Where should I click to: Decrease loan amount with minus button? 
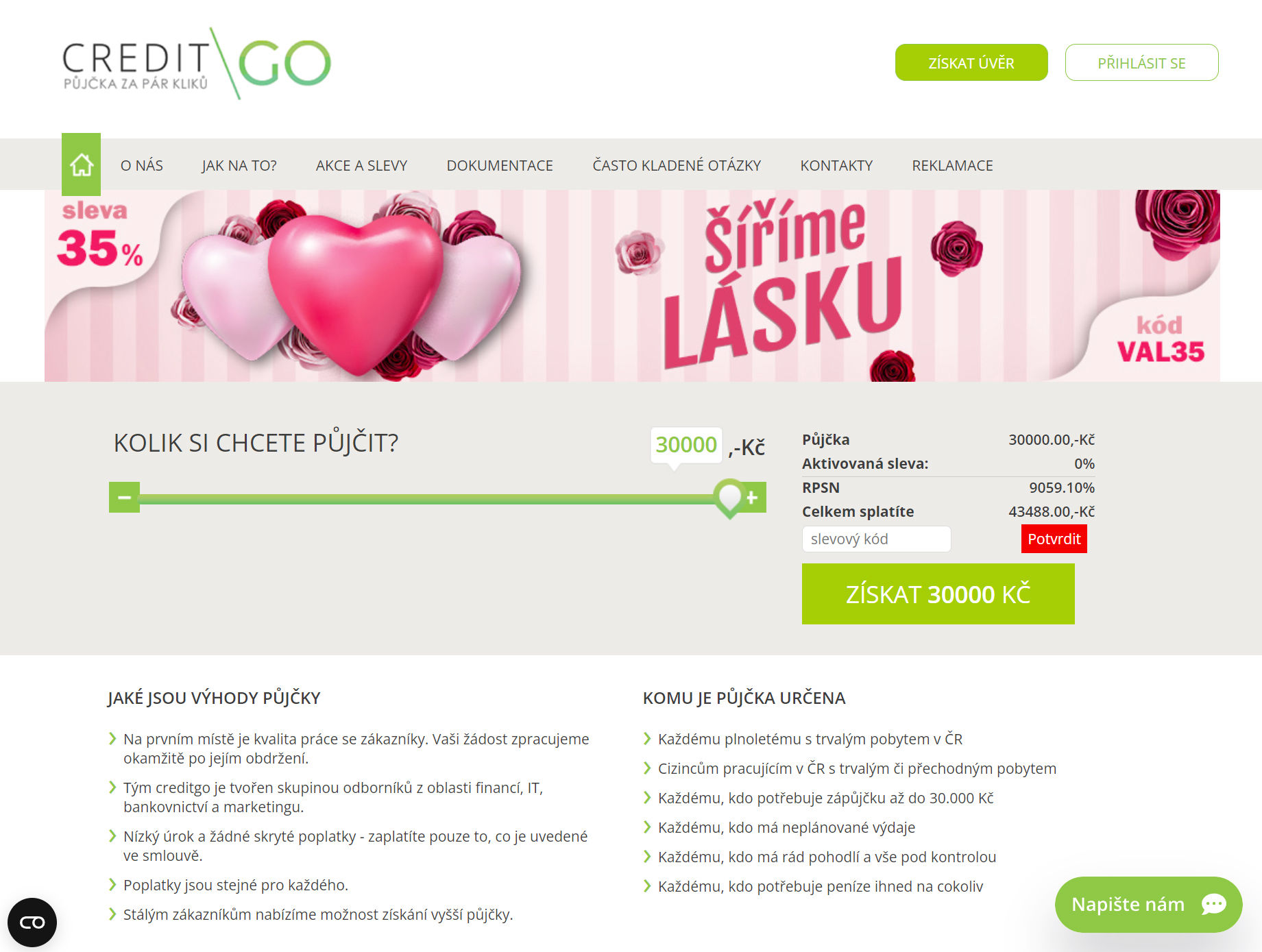[124, 498]
